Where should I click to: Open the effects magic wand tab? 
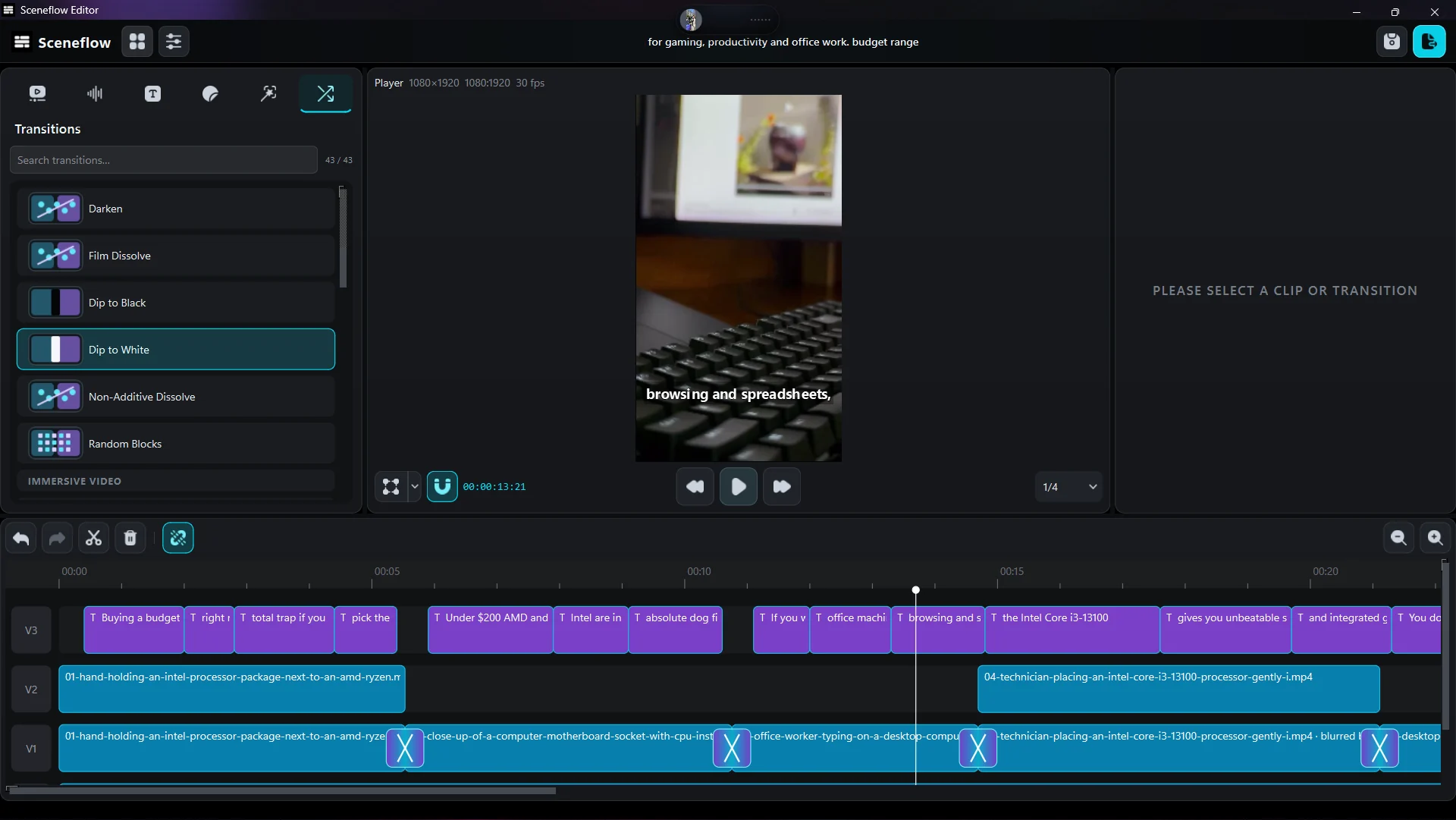pos(268,93)
